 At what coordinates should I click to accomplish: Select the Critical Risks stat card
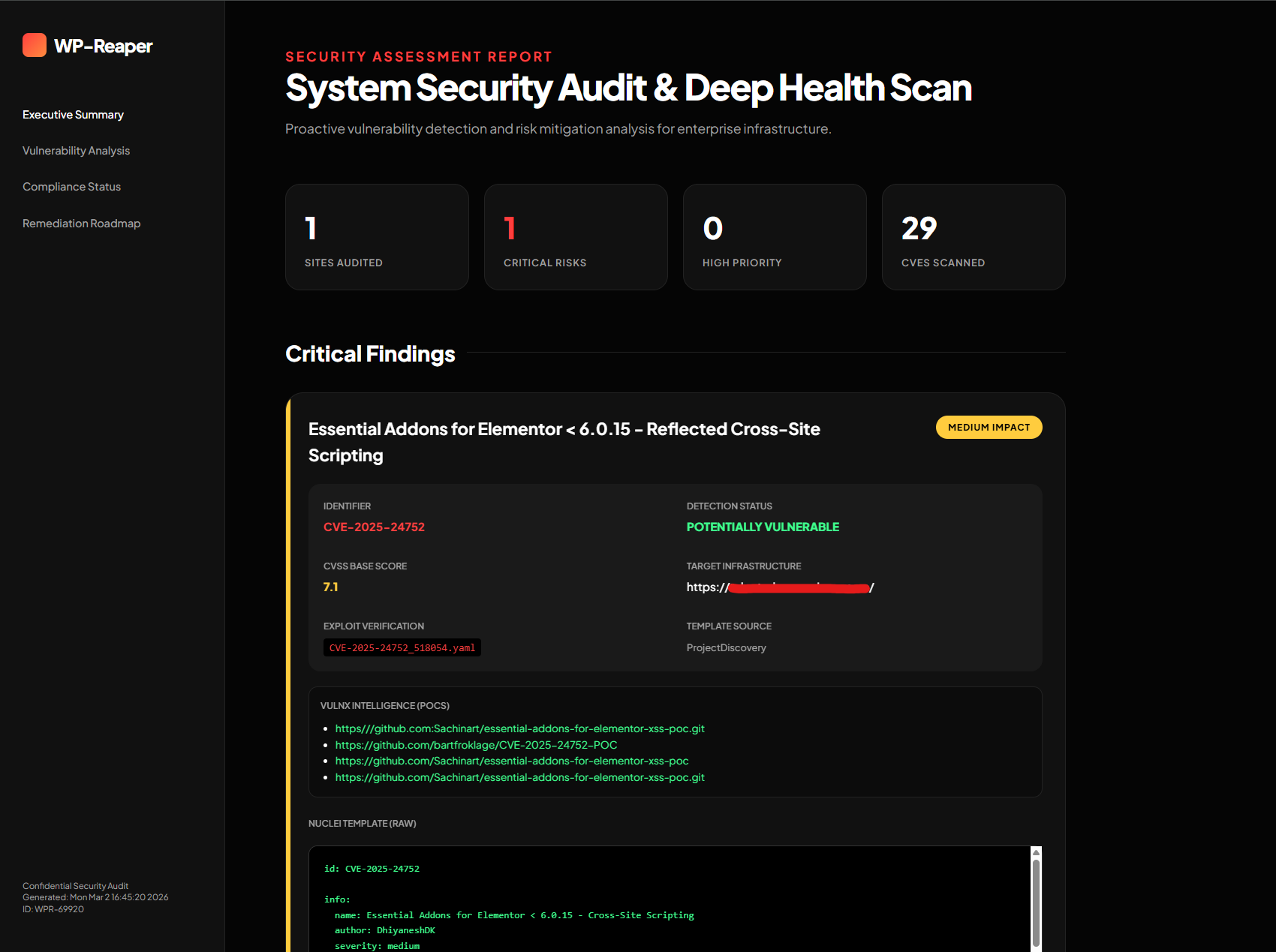[x=576, y=237]
